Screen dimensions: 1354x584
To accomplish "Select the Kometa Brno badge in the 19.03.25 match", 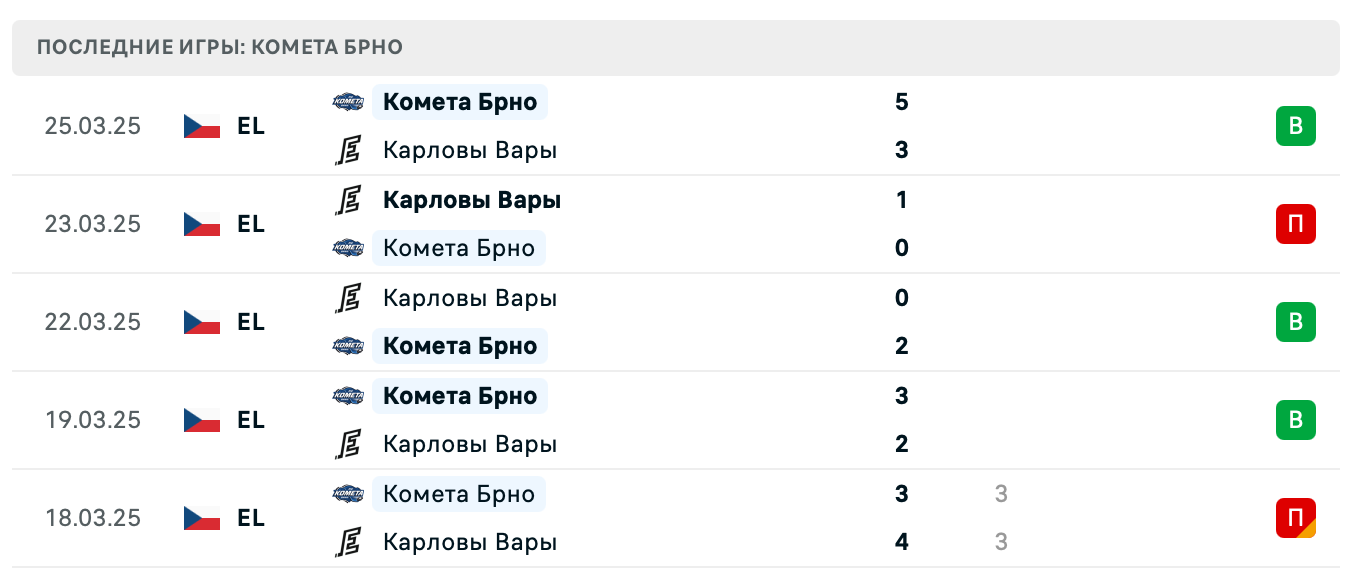I will coord(347,396).
